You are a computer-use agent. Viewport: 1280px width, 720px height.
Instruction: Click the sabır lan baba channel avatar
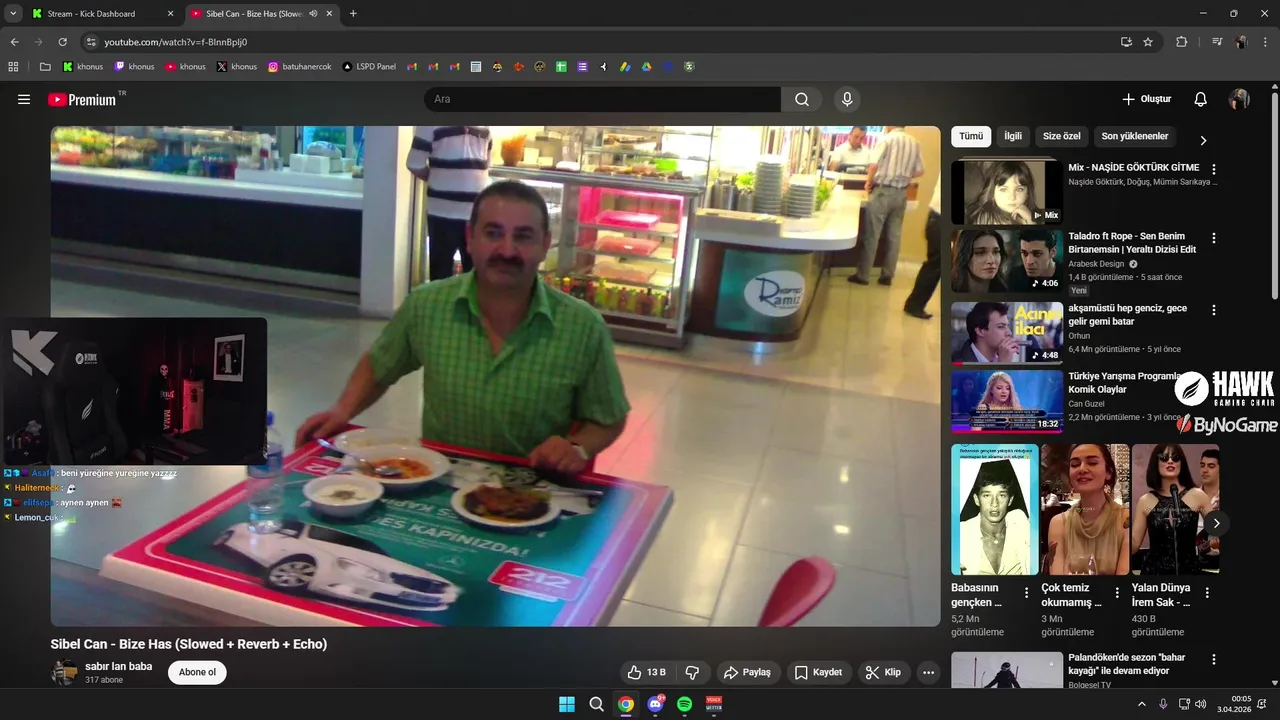click(x=64, y=672)
